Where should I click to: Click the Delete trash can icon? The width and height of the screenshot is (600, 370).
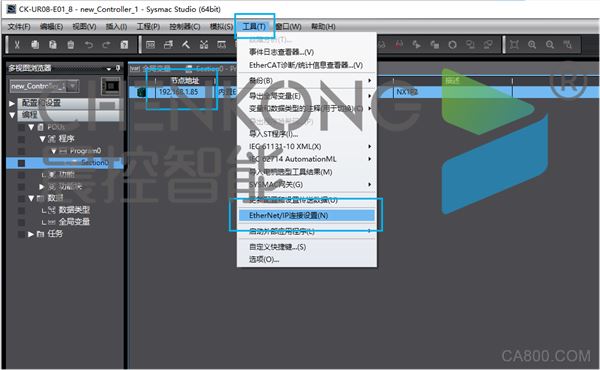(71, 45)
